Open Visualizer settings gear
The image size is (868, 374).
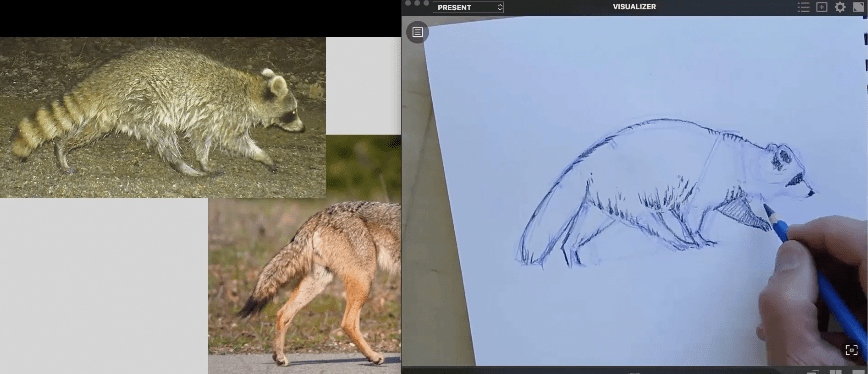[x=840, y=7]
